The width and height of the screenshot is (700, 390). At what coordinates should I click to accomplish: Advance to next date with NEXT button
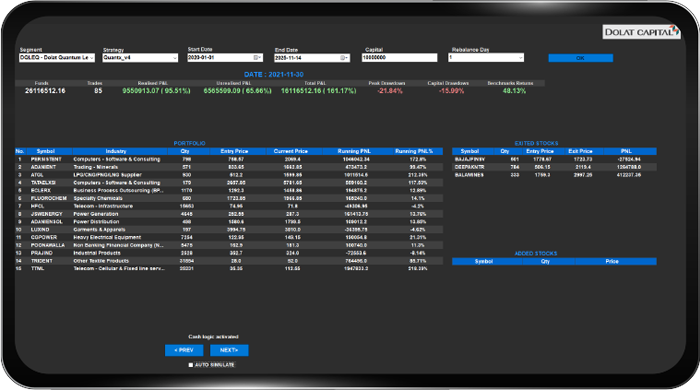[229, 350]
